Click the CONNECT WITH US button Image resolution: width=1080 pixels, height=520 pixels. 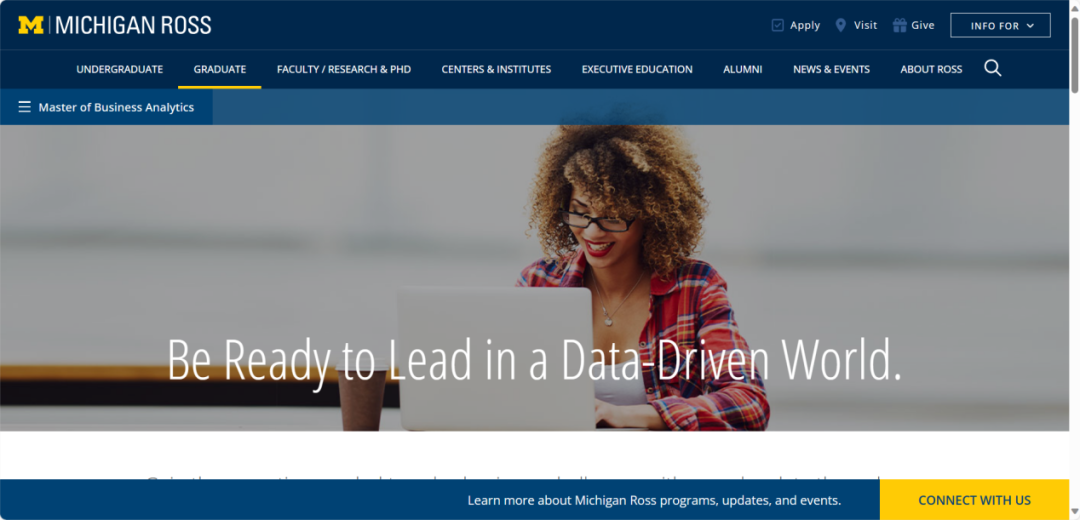coord(974,500)
